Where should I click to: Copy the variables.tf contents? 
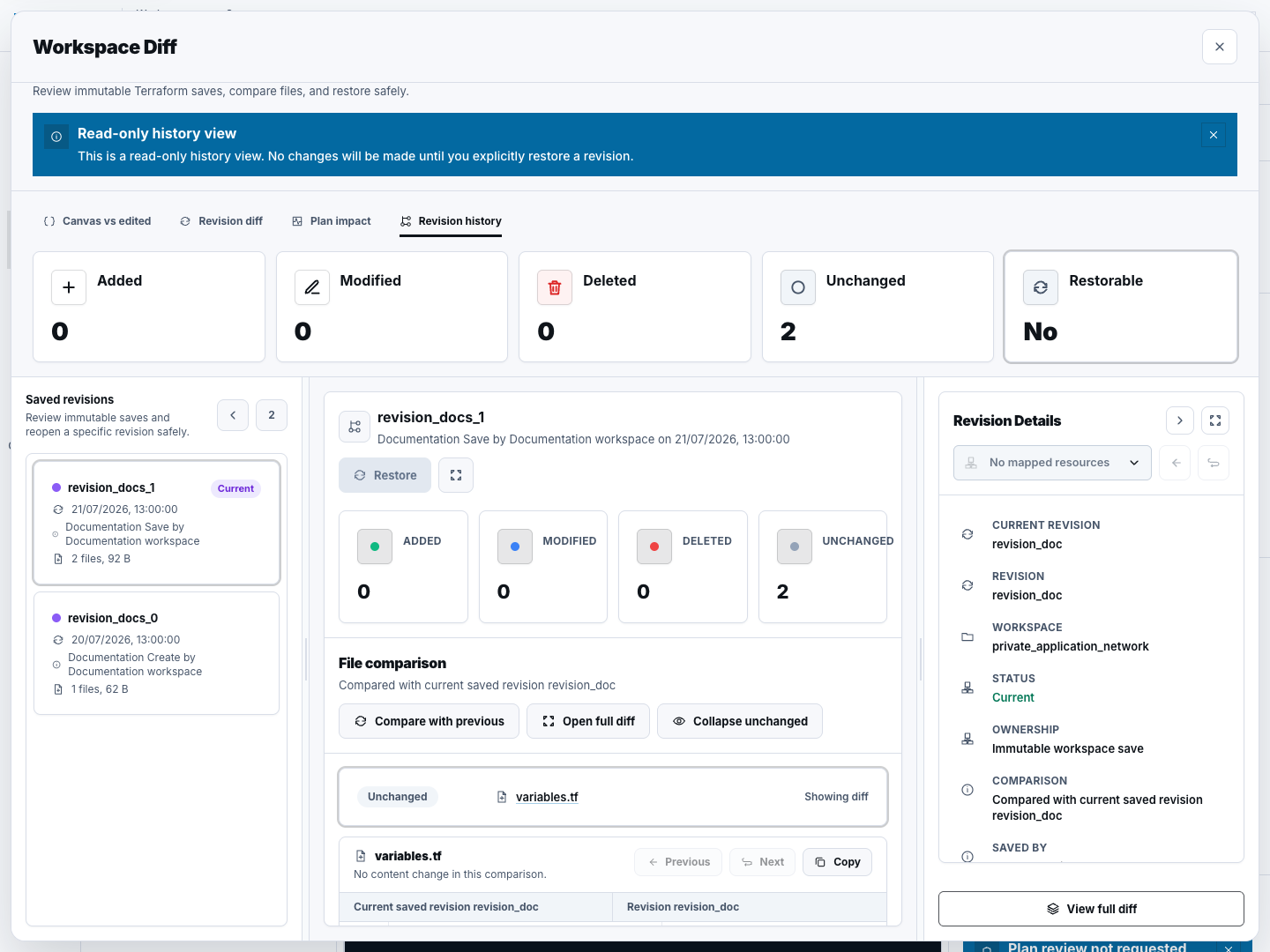coord(837,862)
